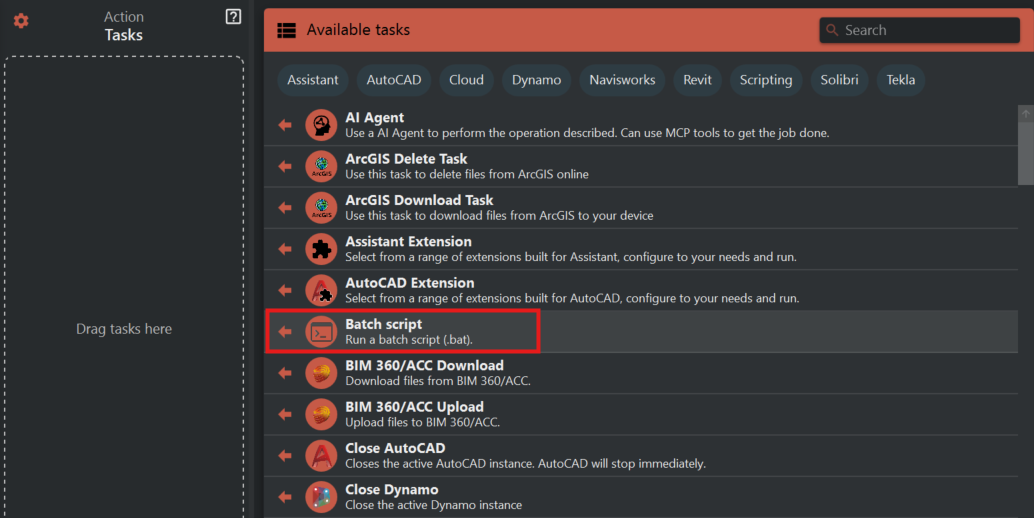Add Assistant Extension using its arrow

click(285, 249)
